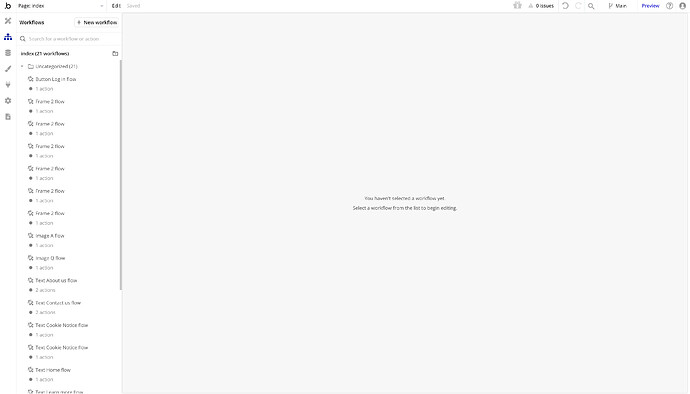Undo the last change
The height and width of the screenshot is (394, 690).
click(x=565, y=6)
